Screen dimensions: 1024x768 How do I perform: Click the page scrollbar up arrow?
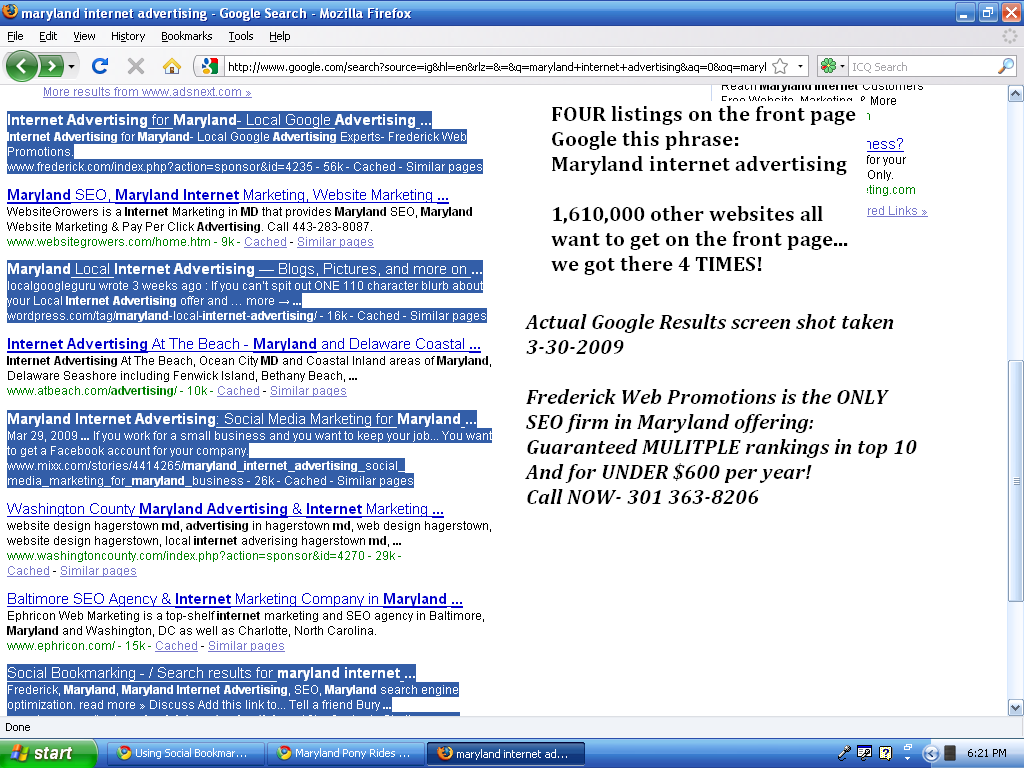point(1016,94)
